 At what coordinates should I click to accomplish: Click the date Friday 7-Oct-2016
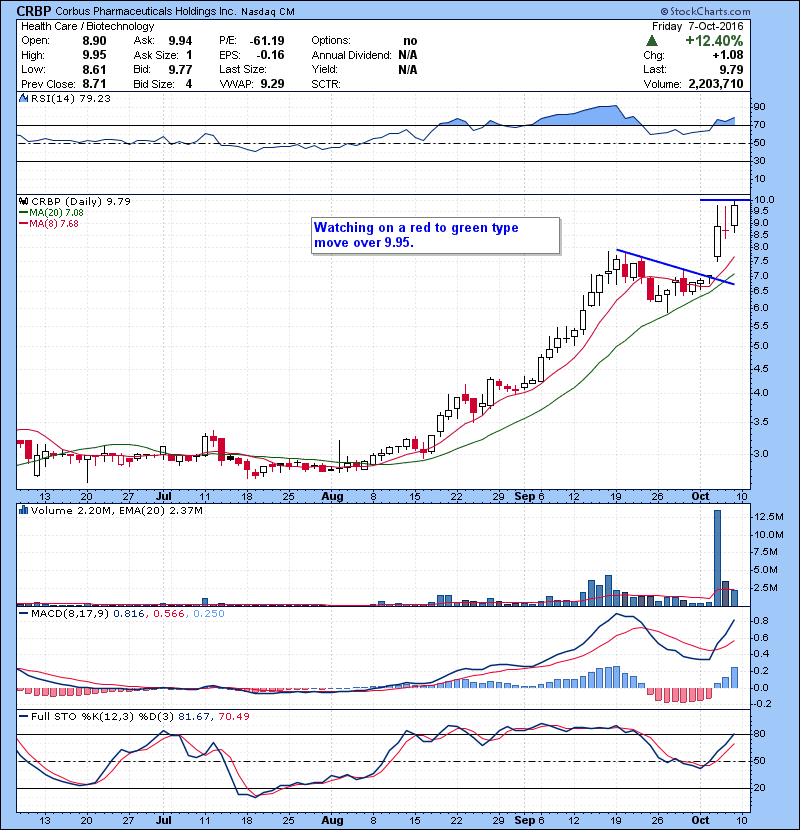tap(697, 26)
